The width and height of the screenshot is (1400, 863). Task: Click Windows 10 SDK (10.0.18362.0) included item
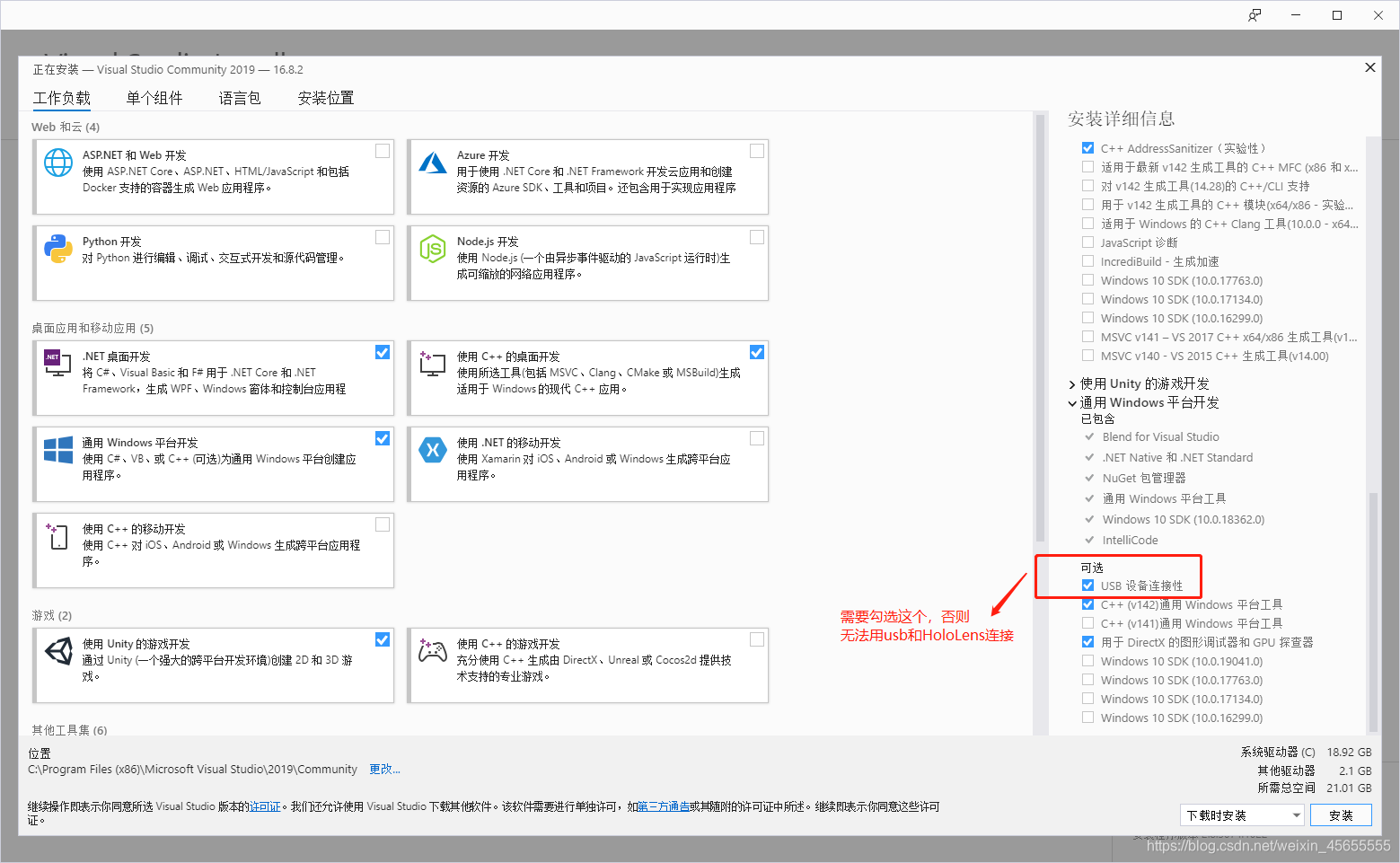[1184, 520]
